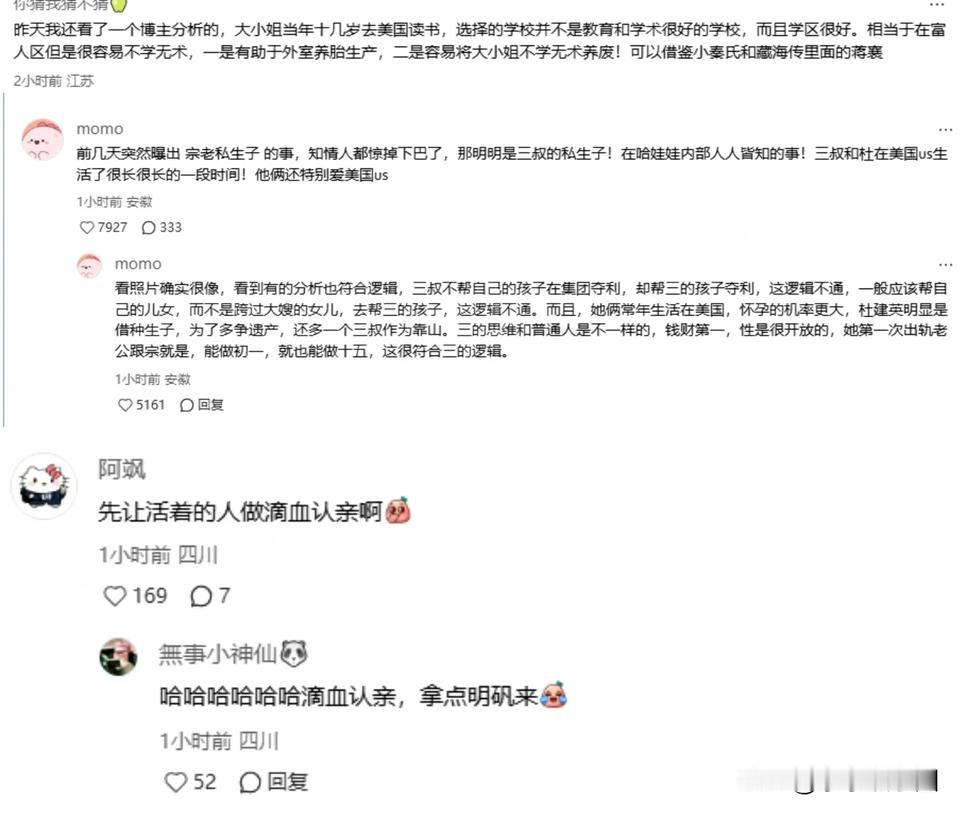The width and height of the screenshot is (960, 814).
Task: Open momo's pink avatar on the first momo comment
Action: [42, 140]
